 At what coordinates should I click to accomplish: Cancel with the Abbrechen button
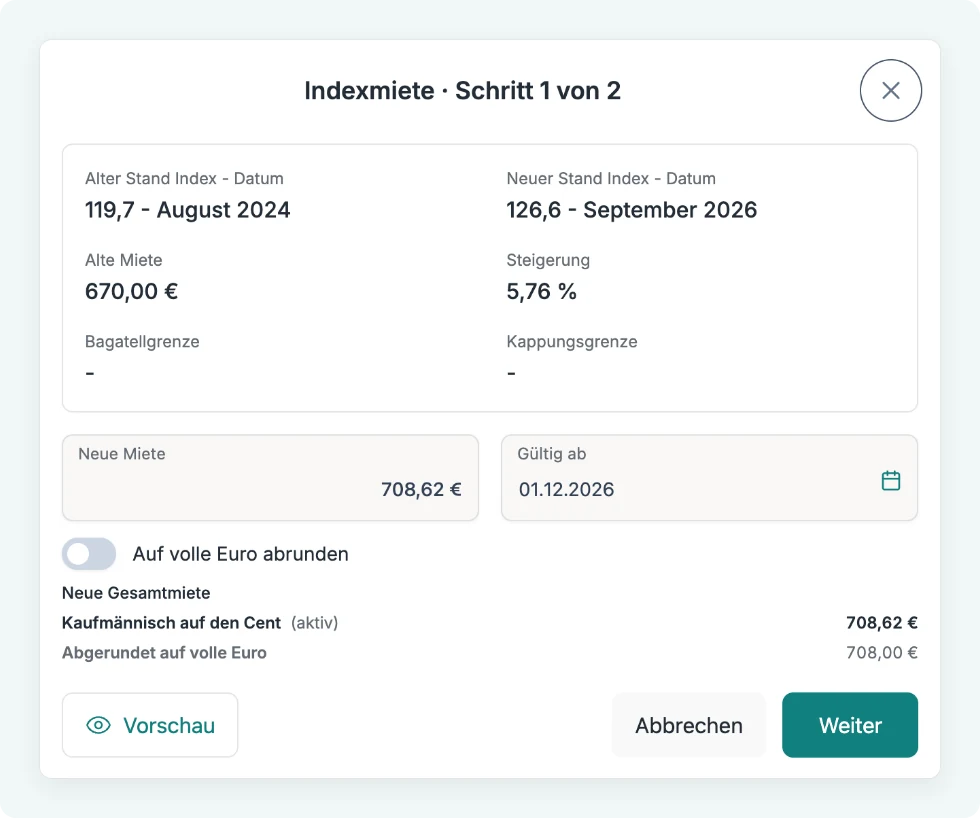[689, 725]
